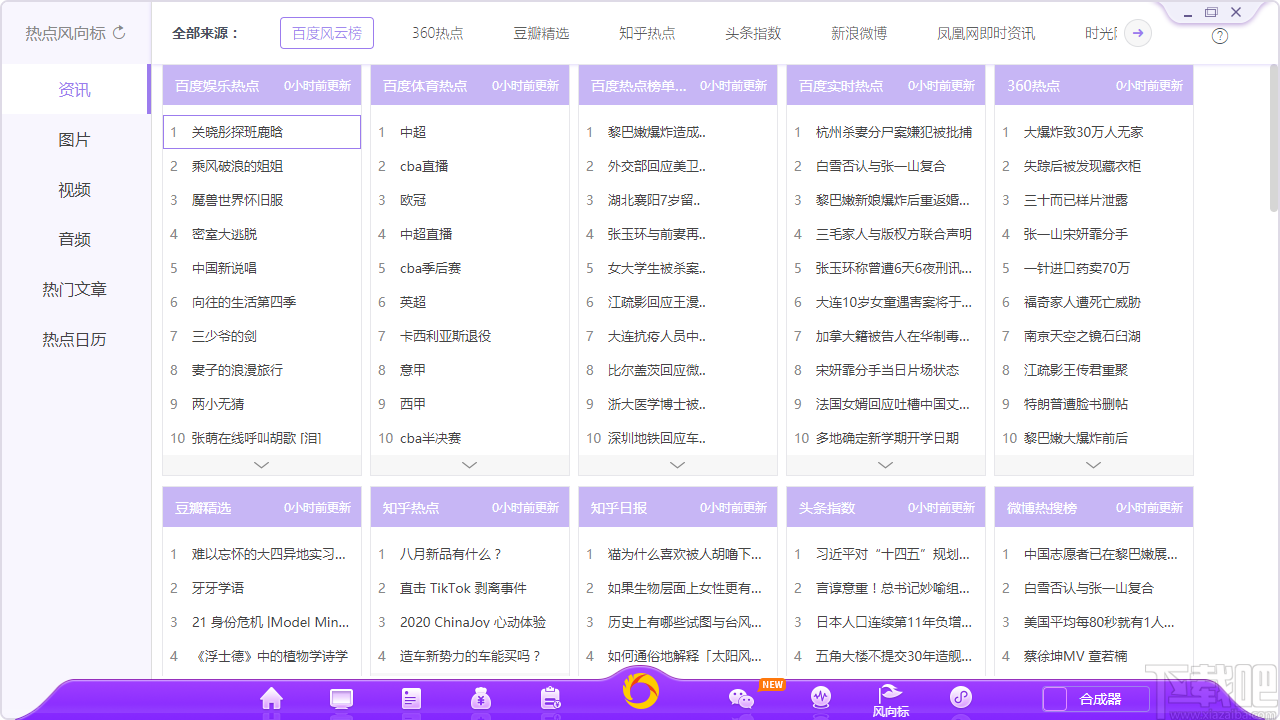Viewport: 1280px width, 720px height.
Task: Open the 热门文章 sidebar section
Action: click(x=75, y=289)
